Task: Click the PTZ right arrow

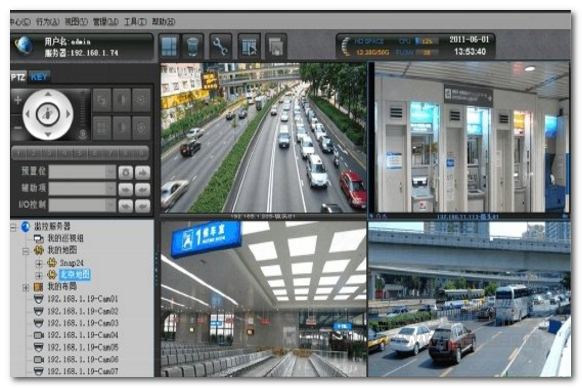Action: click(68, 114)
